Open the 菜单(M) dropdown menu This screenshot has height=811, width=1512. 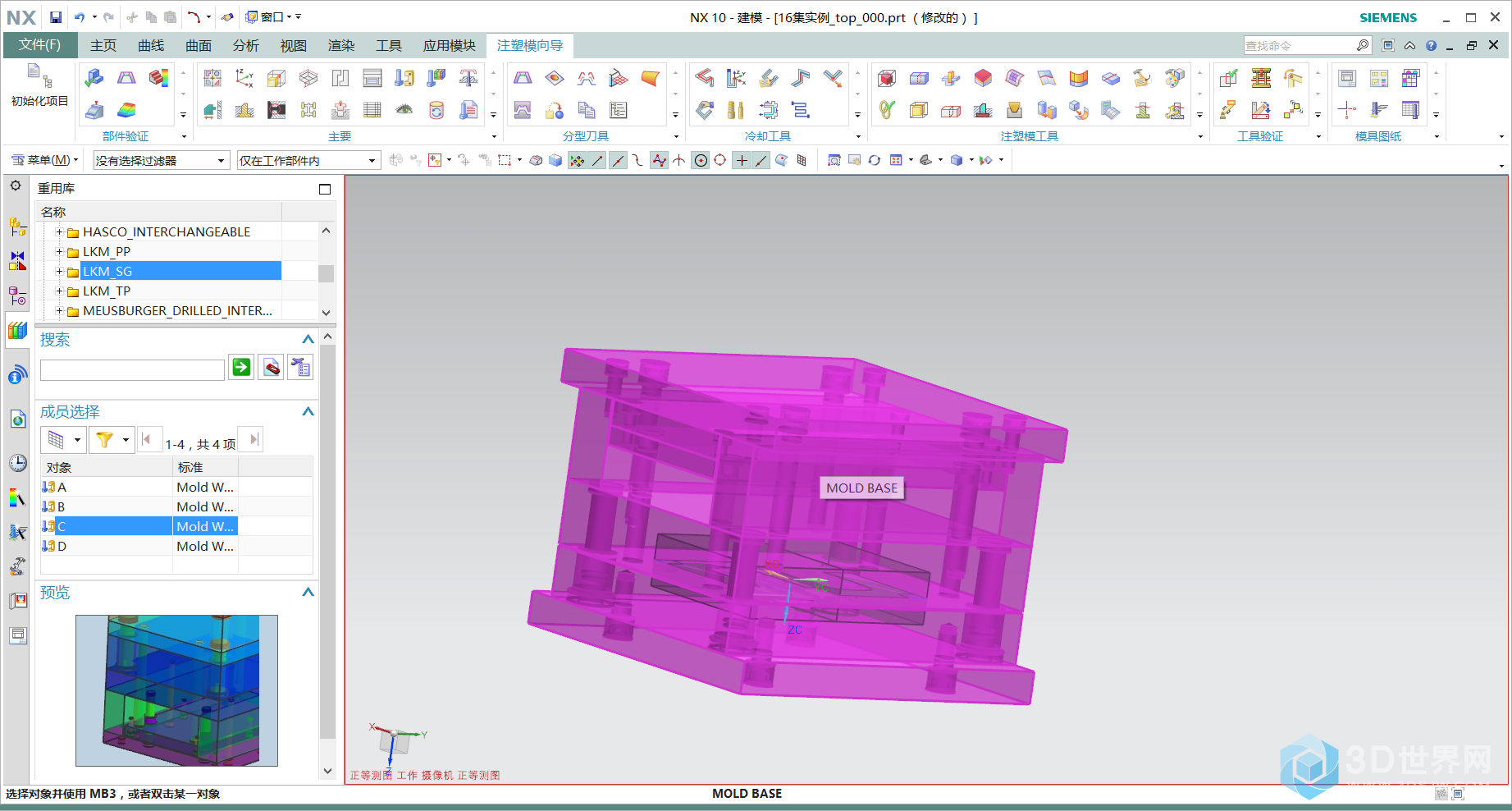coord(44,160)
